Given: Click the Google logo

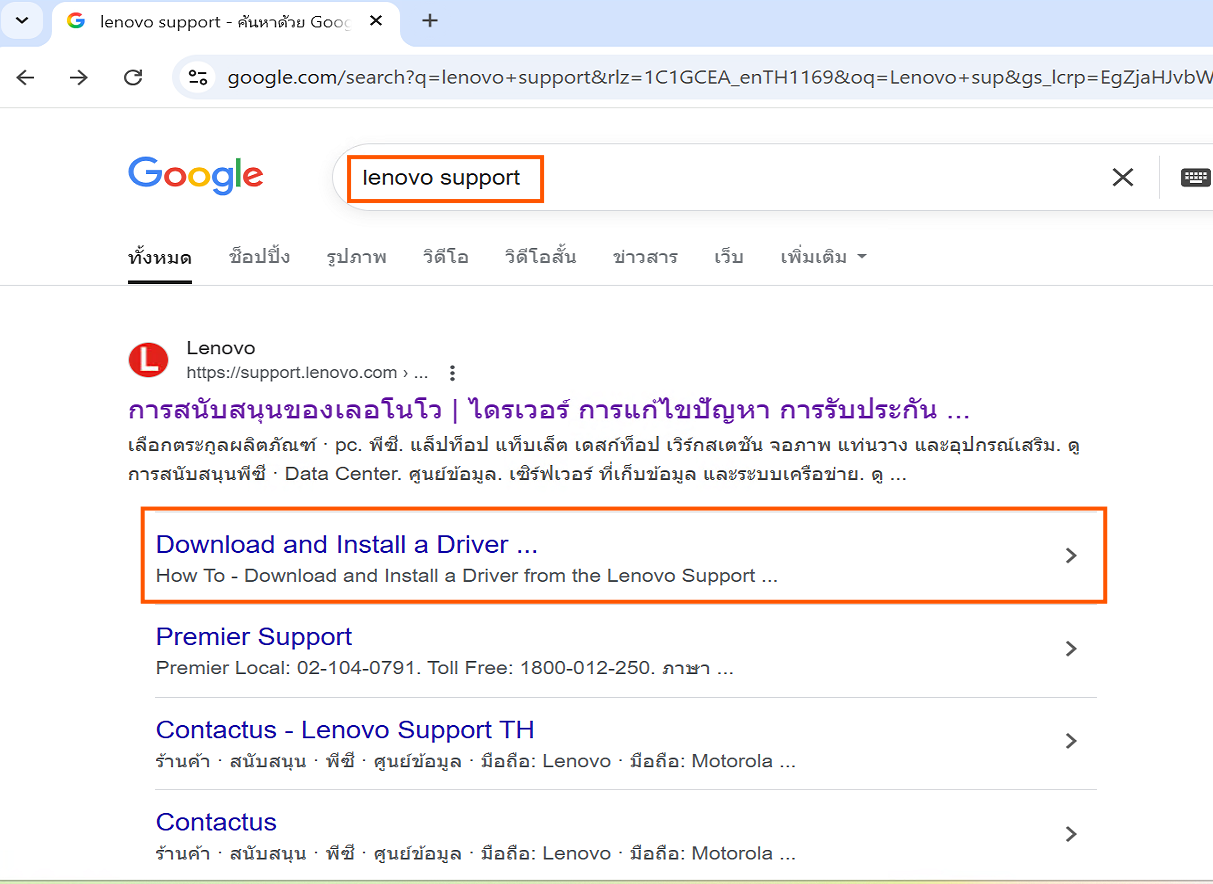Looking at the screenshot, I should point(196,176).
